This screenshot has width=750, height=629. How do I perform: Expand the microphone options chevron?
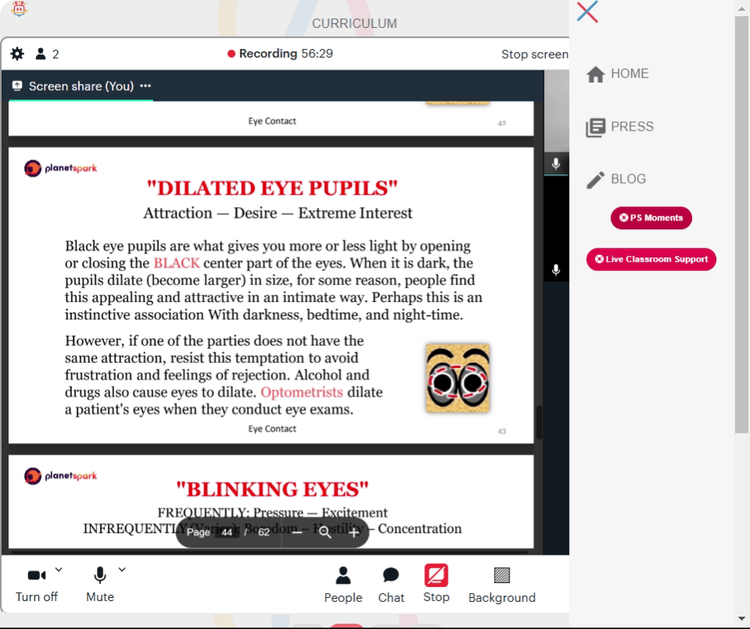122,570
